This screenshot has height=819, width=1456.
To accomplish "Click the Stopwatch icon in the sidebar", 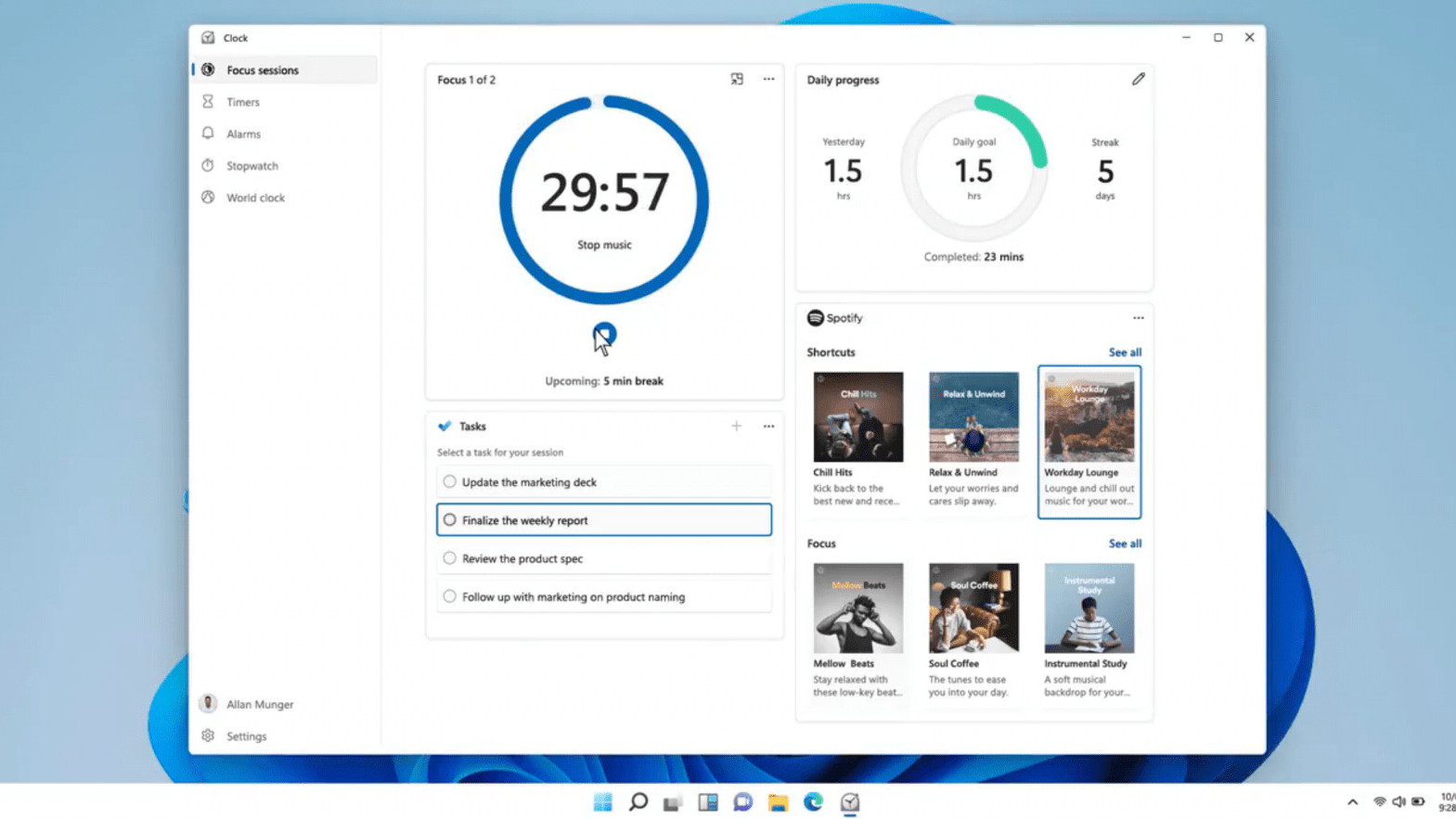I will 208,165.
